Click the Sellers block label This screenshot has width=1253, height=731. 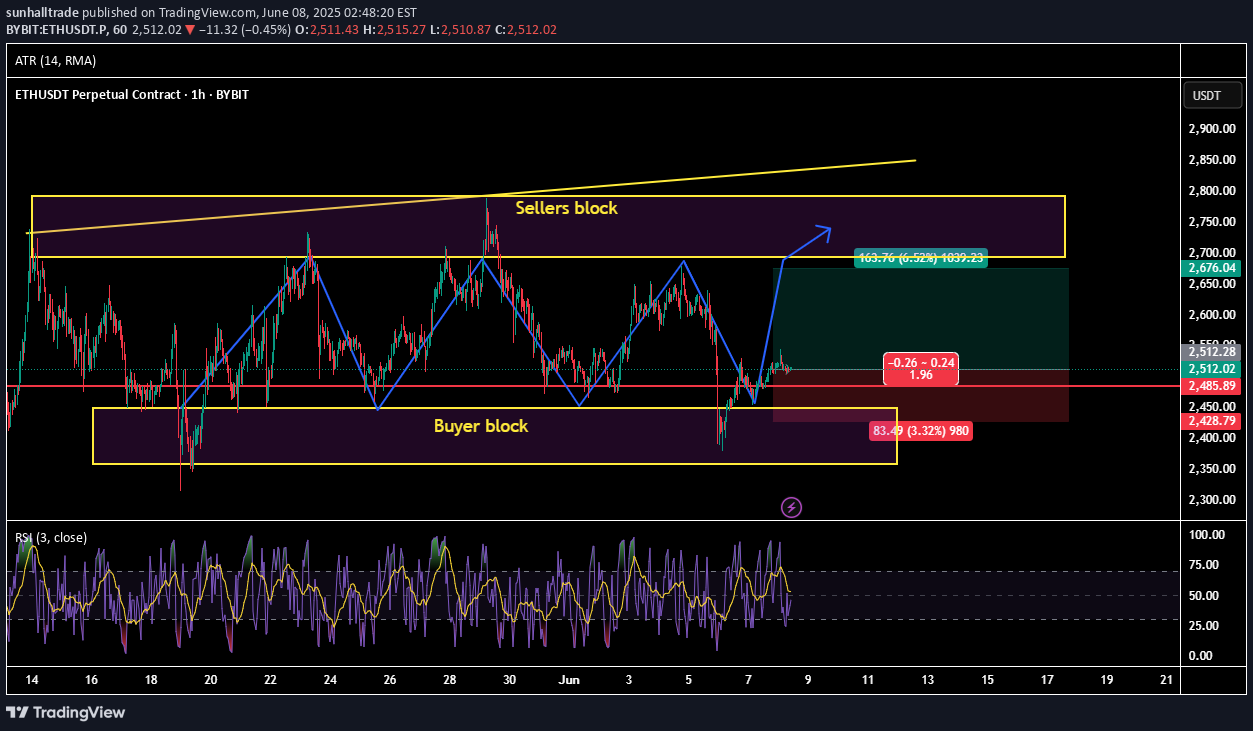click(566, 208)
